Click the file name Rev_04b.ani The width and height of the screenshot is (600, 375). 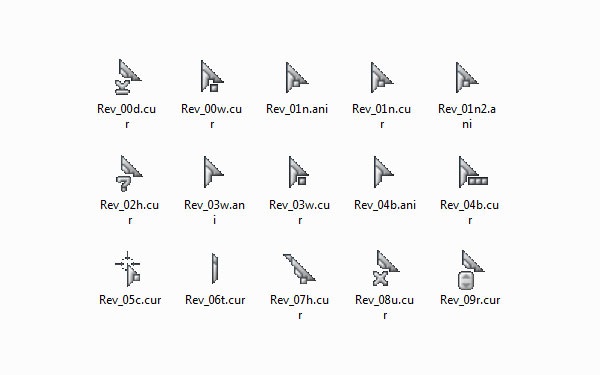[x=385, y=205]
